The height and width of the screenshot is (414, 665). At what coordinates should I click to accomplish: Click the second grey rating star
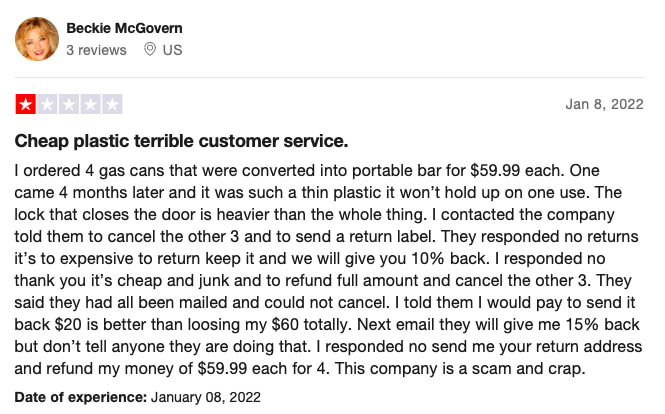(48, 104)
